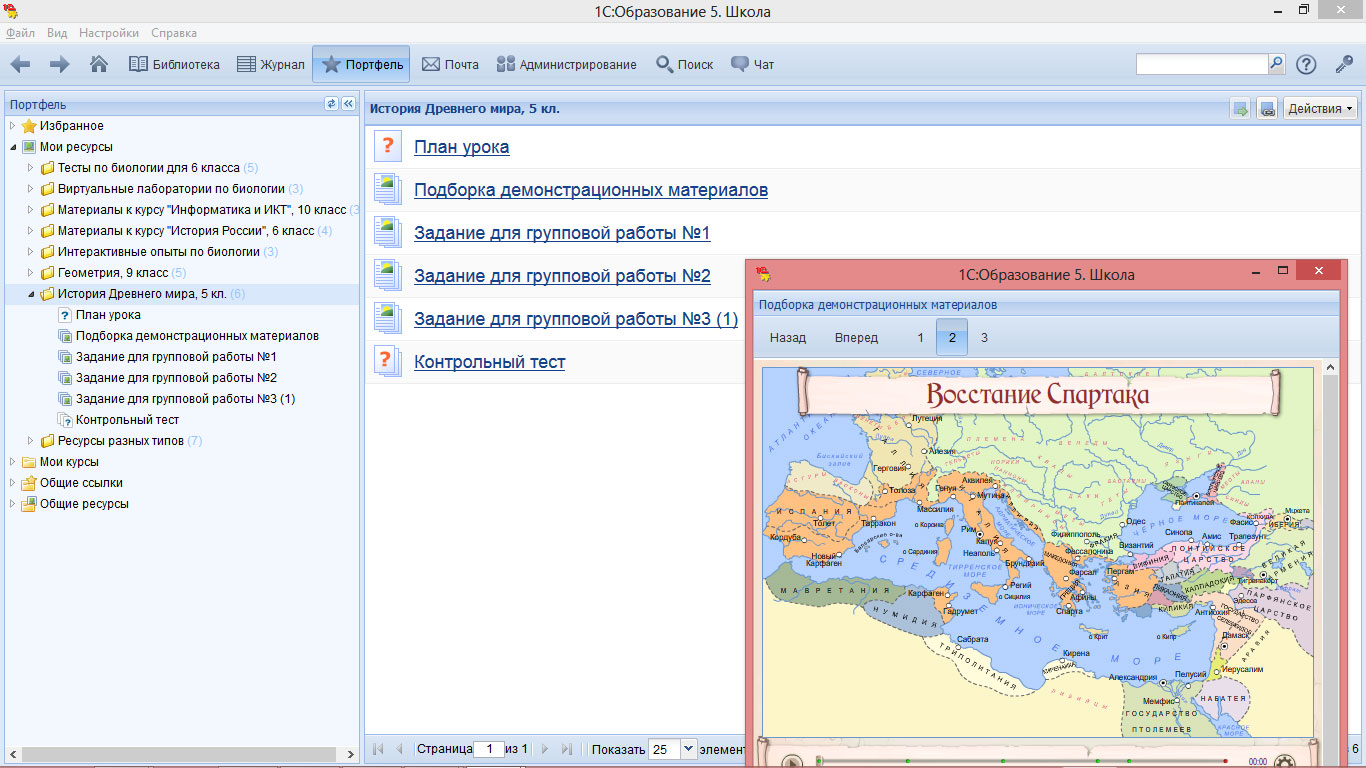Open the Контрольный тест link
The image size is (1366, 768).
489,362
